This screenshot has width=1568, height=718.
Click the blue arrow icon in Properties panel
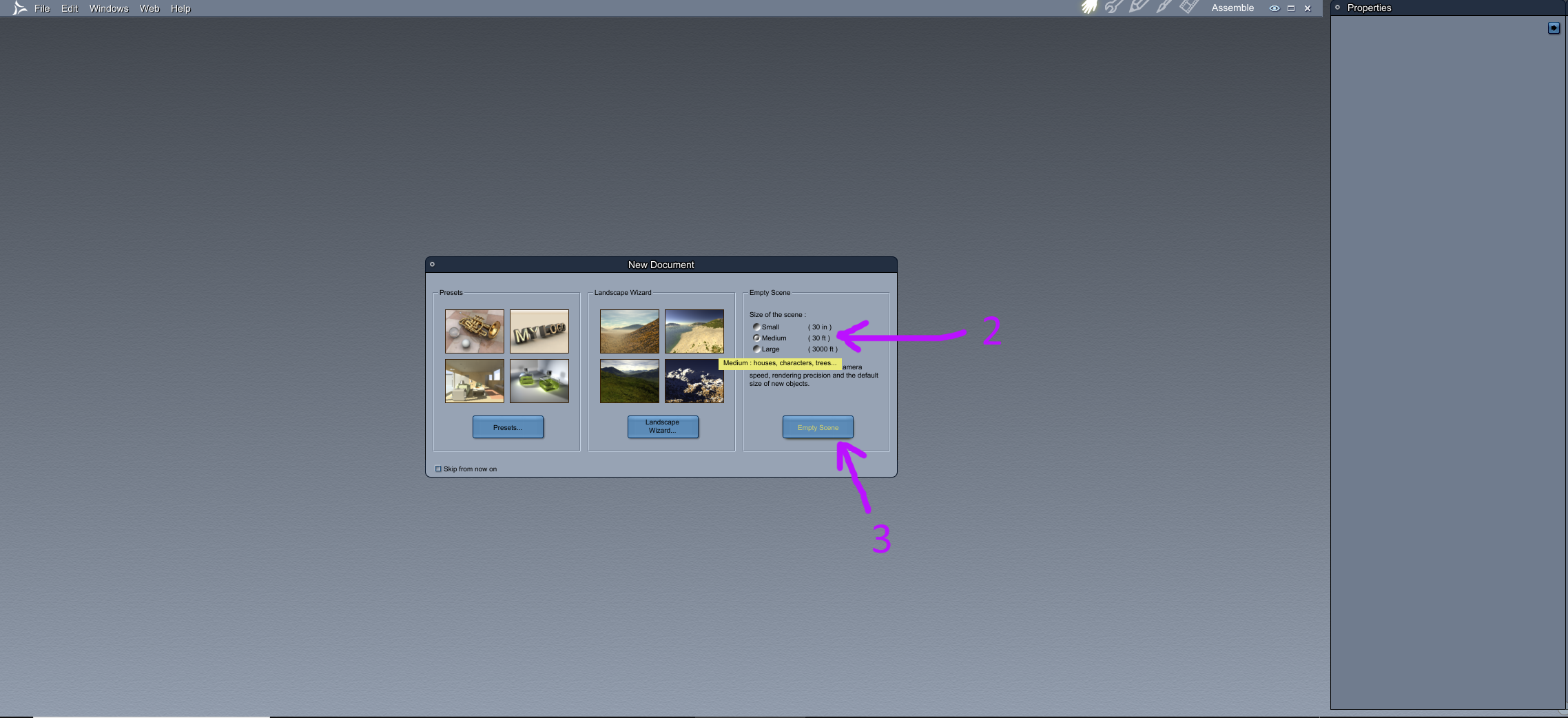click(x=1554, y=28)
